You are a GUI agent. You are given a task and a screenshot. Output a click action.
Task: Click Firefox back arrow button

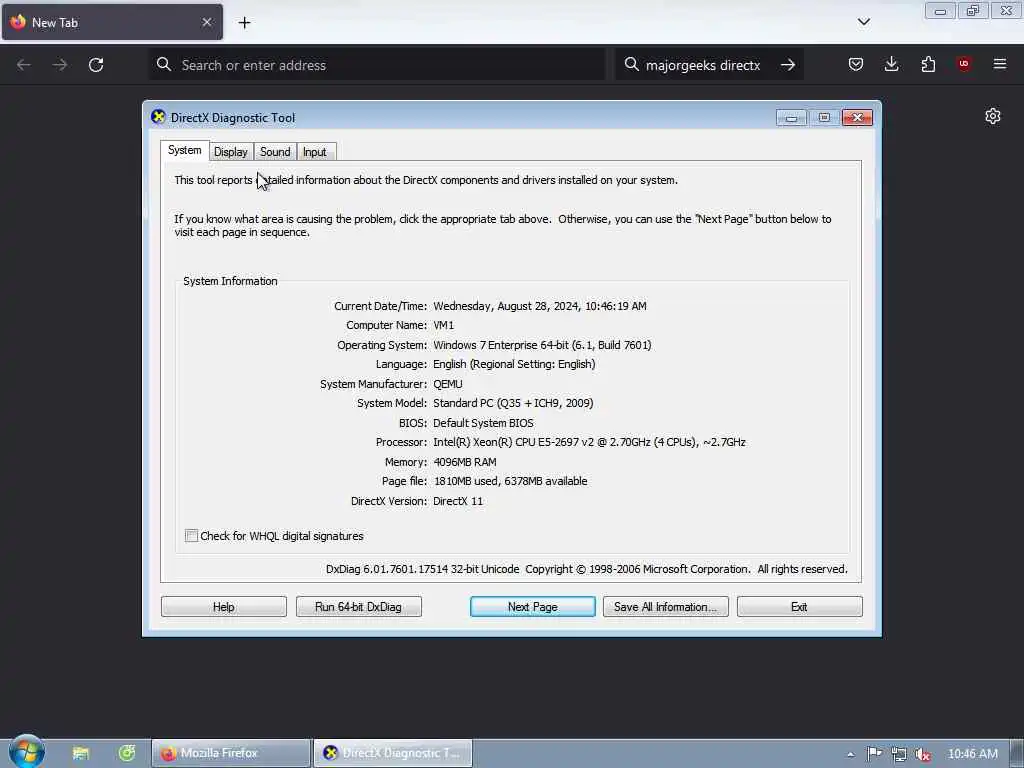click(24, 65)
